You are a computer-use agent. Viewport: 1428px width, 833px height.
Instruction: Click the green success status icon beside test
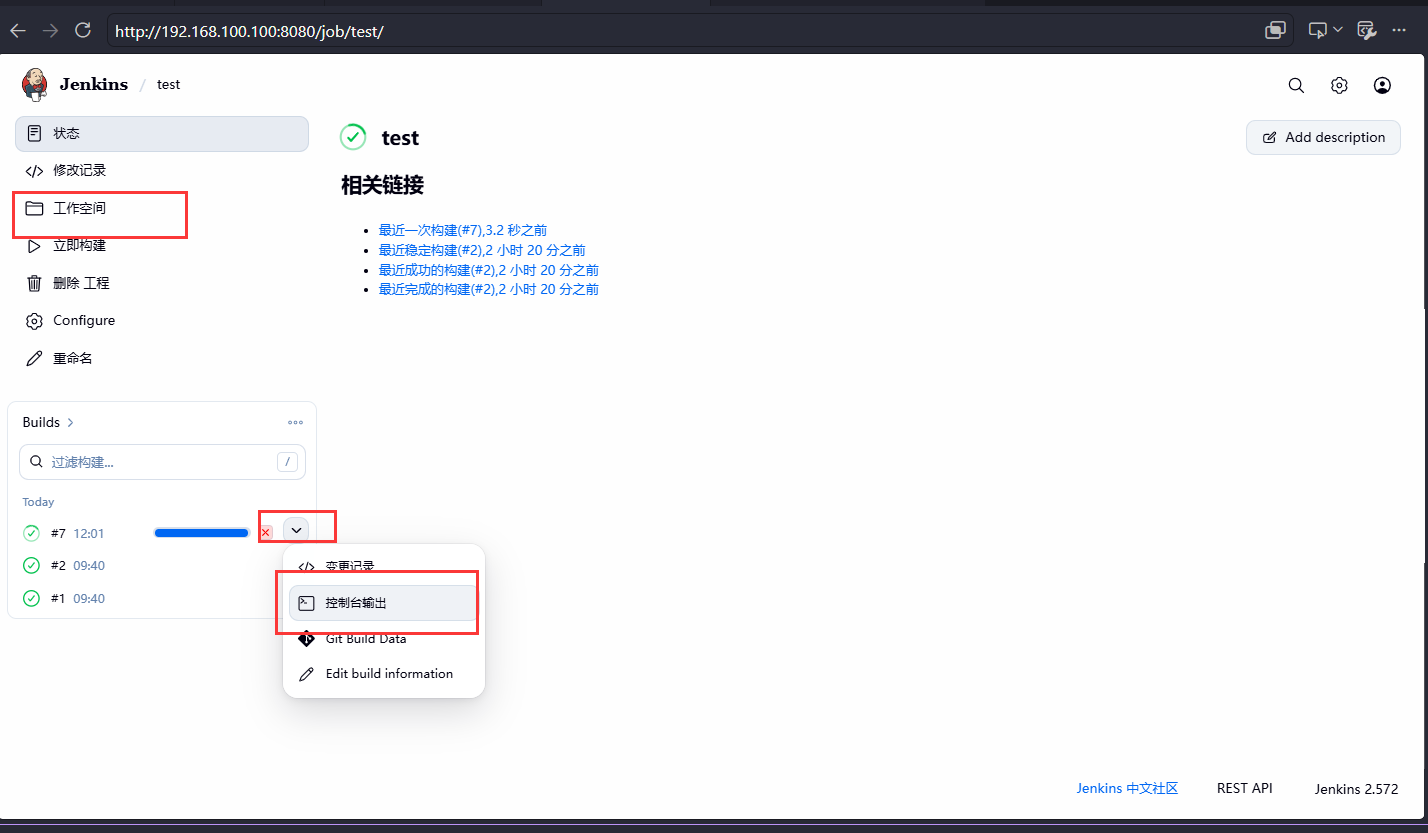point(353,137)
